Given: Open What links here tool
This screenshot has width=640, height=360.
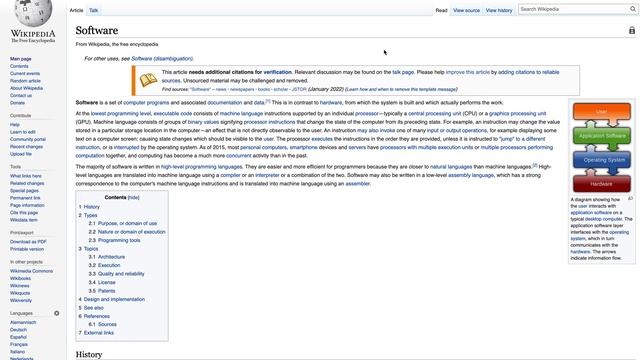Looking at the screenshot, I should pyautogui.click(x=26, y=176).
